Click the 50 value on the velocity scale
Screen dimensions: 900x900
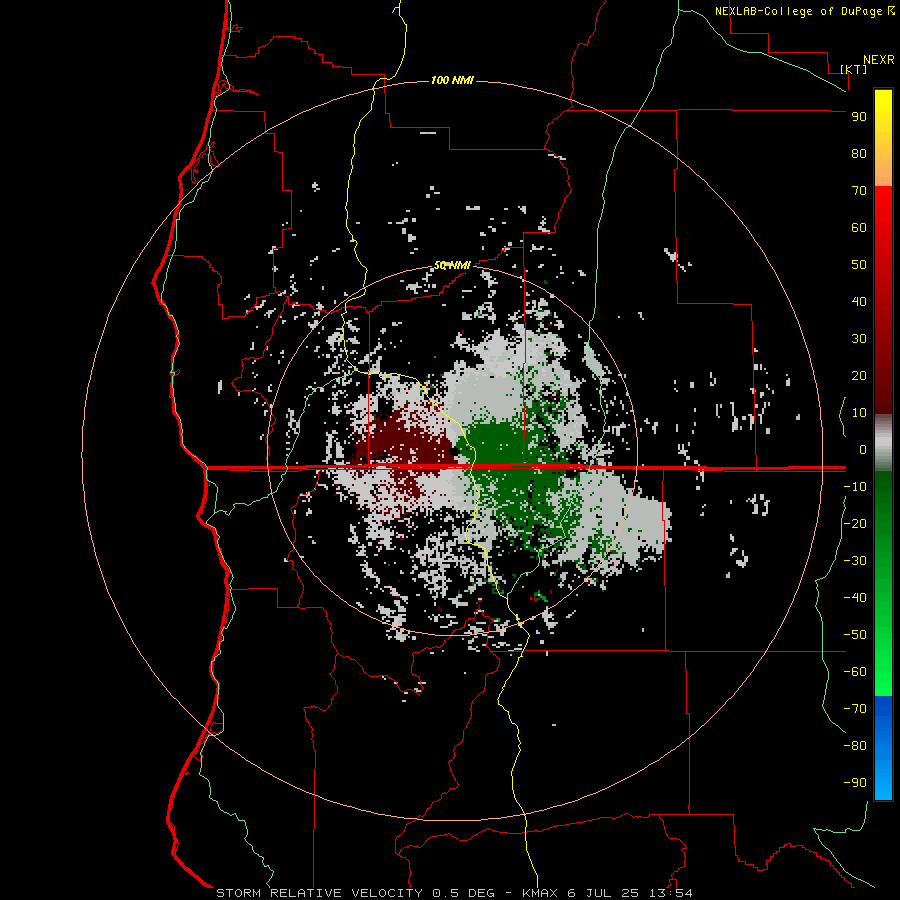pyautogui.click(x=859, y=265)
